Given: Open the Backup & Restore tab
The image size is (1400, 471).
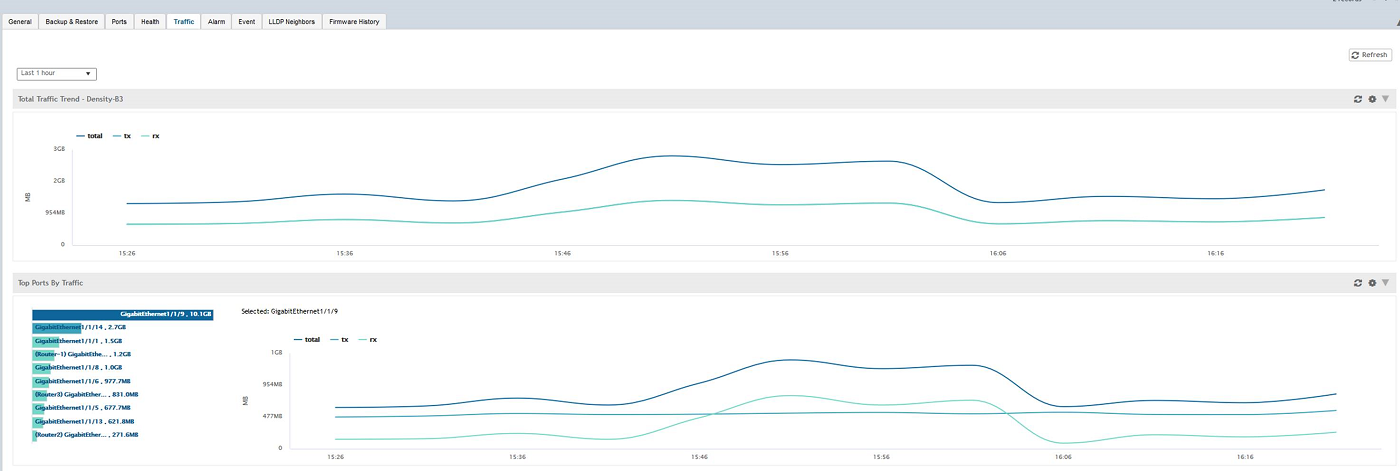Looking at the screenshot, I should (x=72, y=21).
